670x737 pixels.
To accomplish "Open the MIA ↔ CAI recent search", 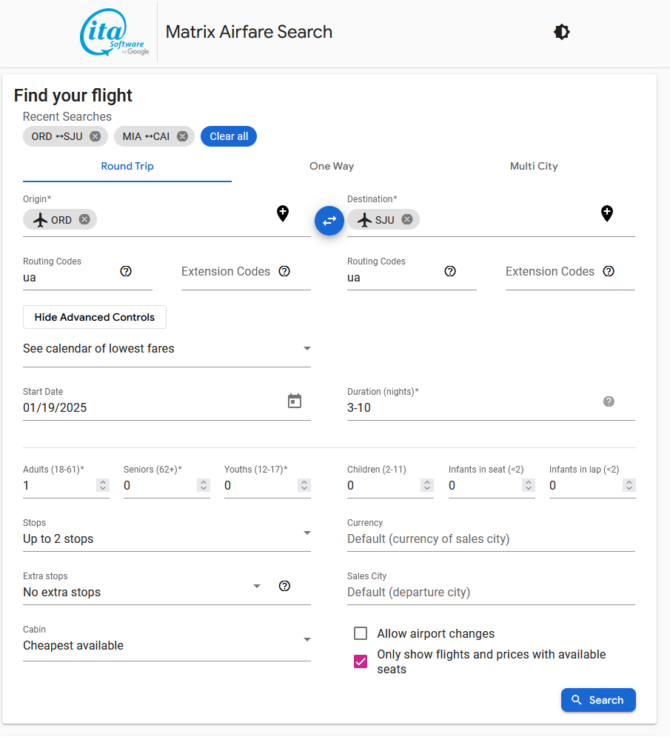I will (146, 136).
